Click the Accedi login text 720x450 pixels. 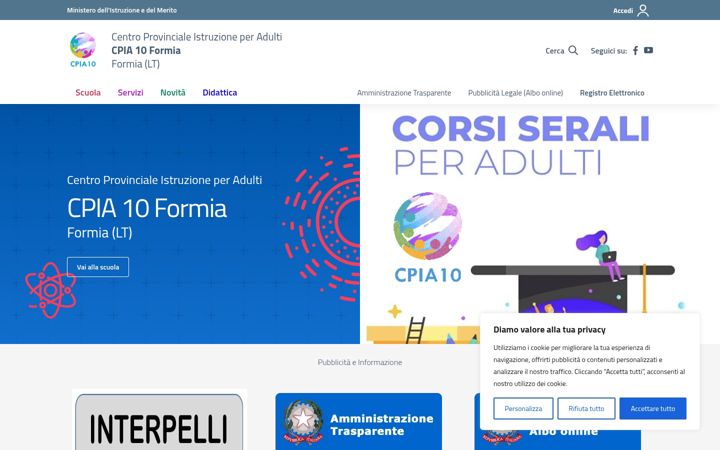(623, 11)
